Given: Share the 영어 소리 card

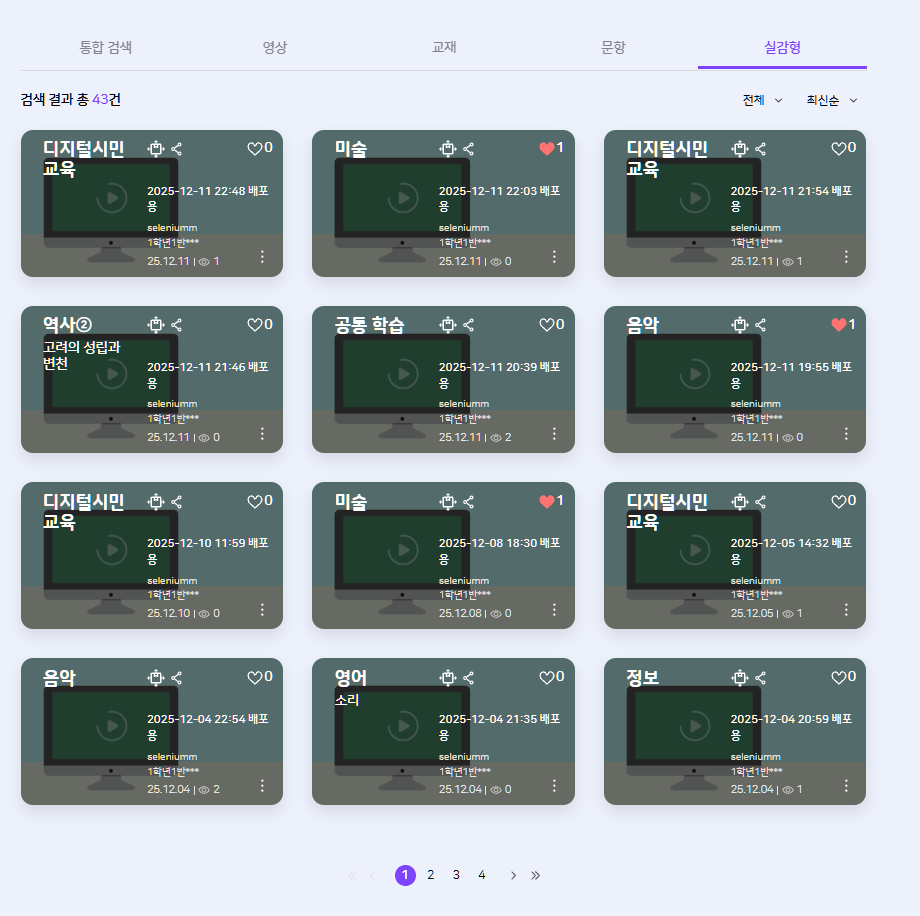Looking at the screenshot, I should (x=468, y=678).
